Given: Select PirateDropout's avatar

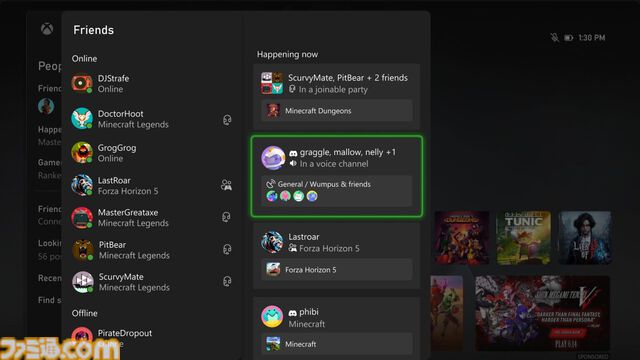Looking at the screenshot, I should point(82,336).
